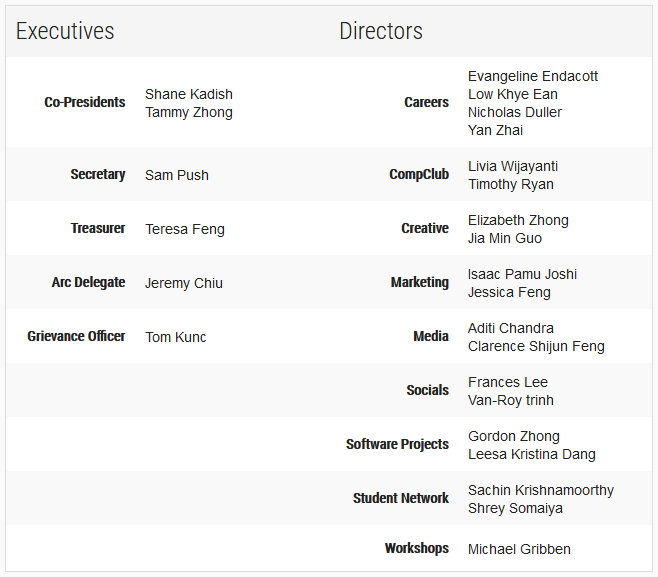Select Evangeline Endacott under Careers

[x=533, y=76]
